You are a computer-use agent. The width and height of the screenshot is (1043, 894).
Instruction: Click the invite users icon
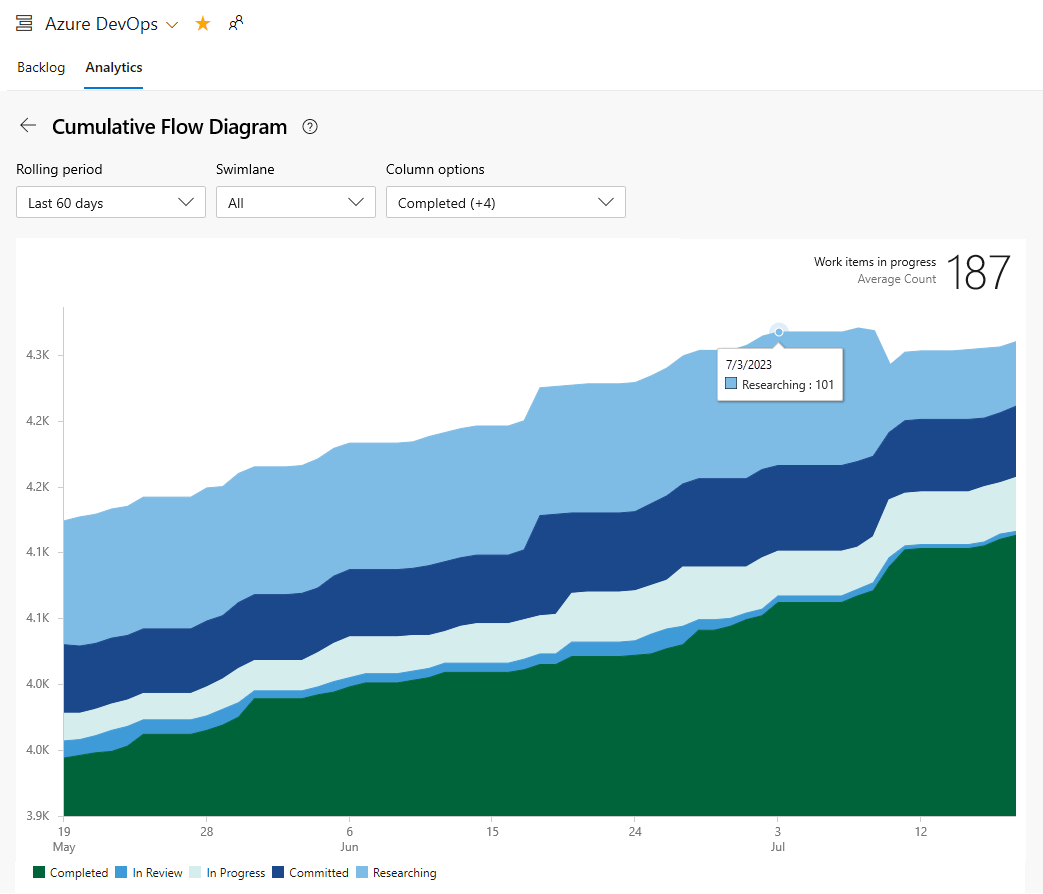pyautogui.click(x=236, y=23)
